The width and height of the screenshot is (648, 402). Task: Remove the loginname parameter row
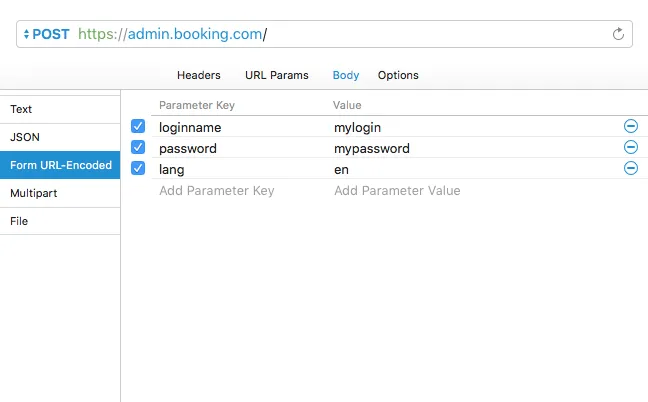point(631,126)
